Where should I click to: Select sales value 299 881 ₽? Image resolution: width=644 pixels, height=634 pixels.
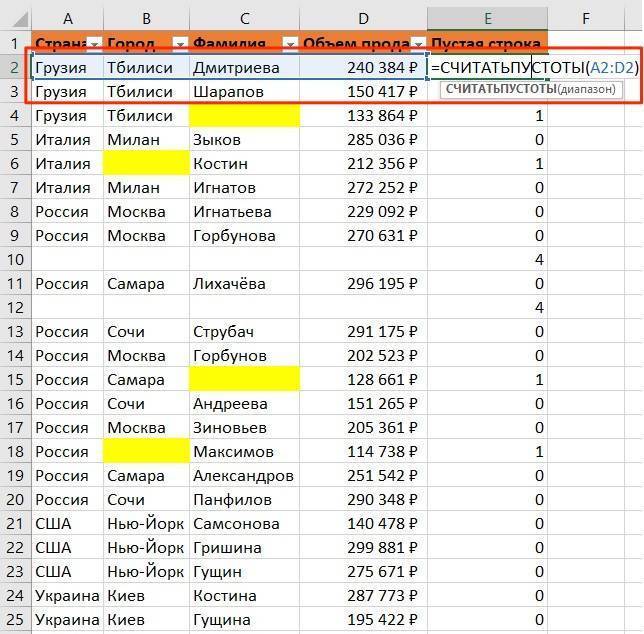pyautogui.click(x=363, y=547)
